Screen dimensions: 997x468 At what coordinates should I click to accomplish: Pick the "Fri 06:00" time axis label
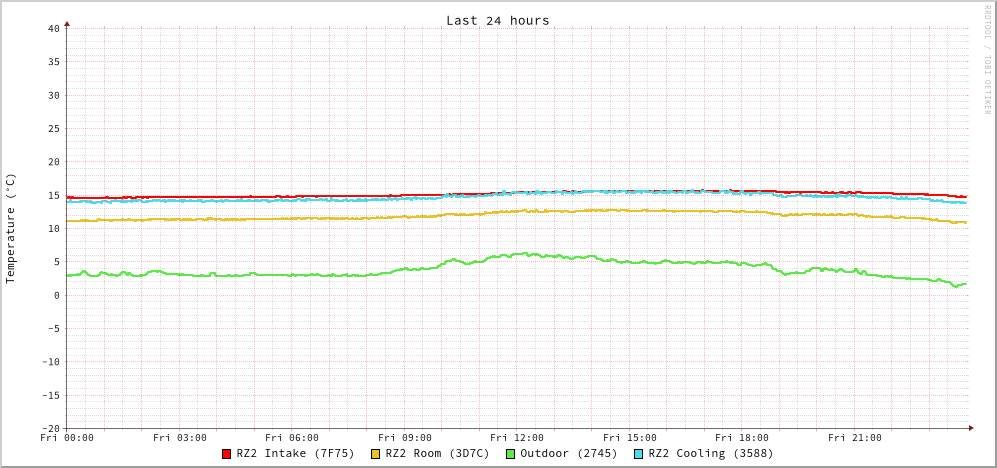click(292, 437)
